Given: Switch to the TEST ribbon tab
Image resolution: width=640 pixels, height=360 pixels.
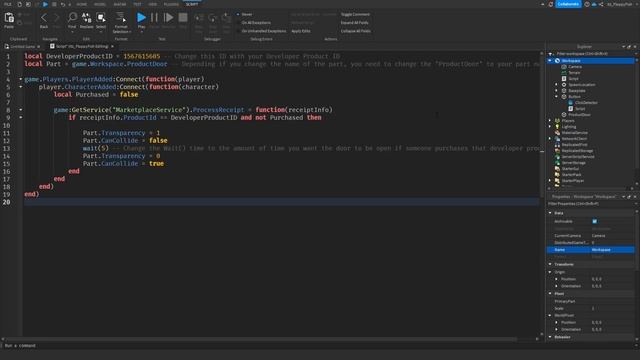Looking at the screenshot, I should point(137,4).
